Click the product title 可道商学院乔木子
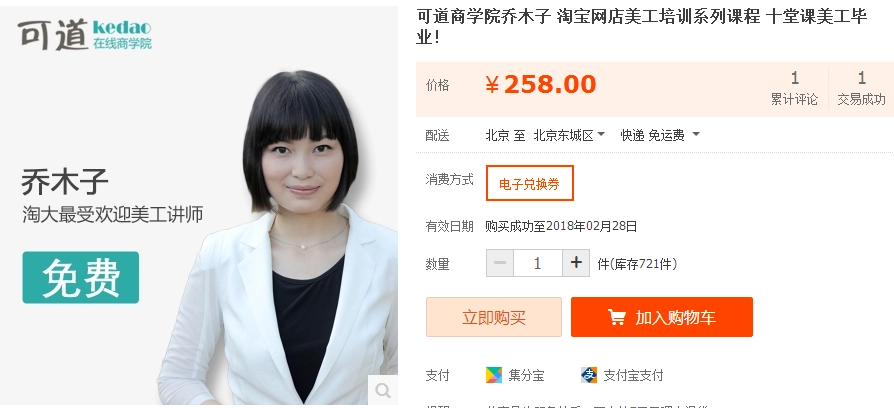Image resolution: width=894 pixels, height=408 pixels. [640, 27]
